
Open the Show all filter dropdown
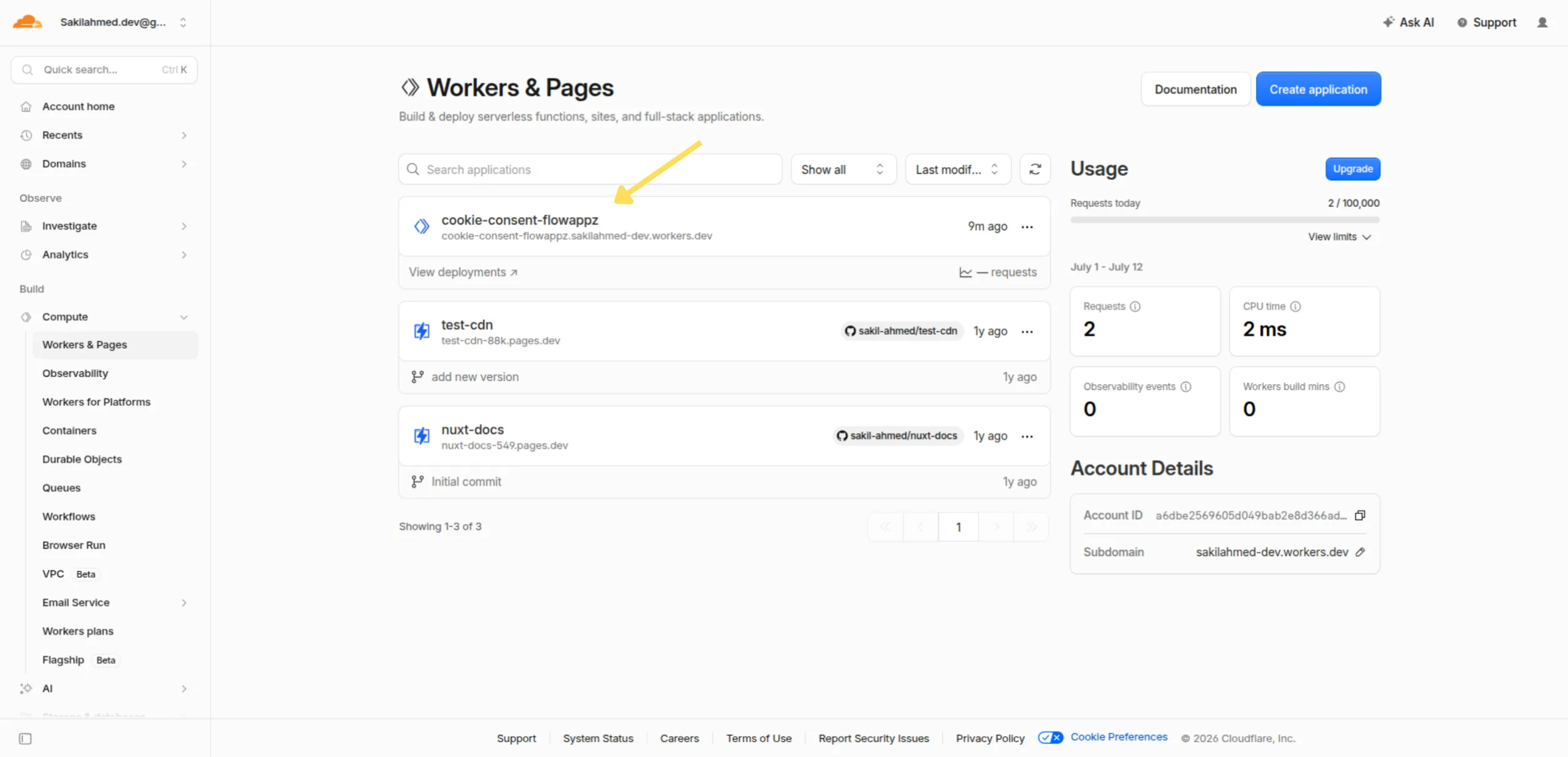pyautogui.click(x=843, y=170)
